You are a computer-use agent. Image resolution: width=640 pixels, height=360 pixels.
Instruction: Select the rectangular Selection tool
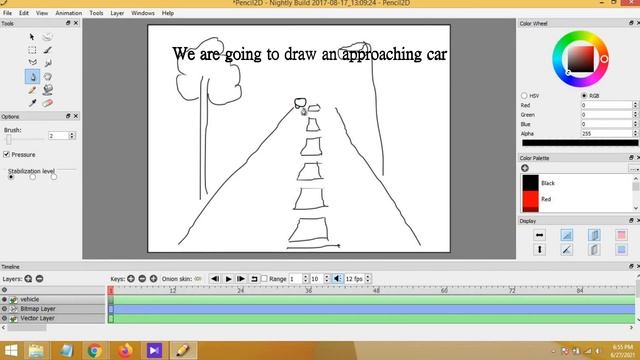click(32, 50)
